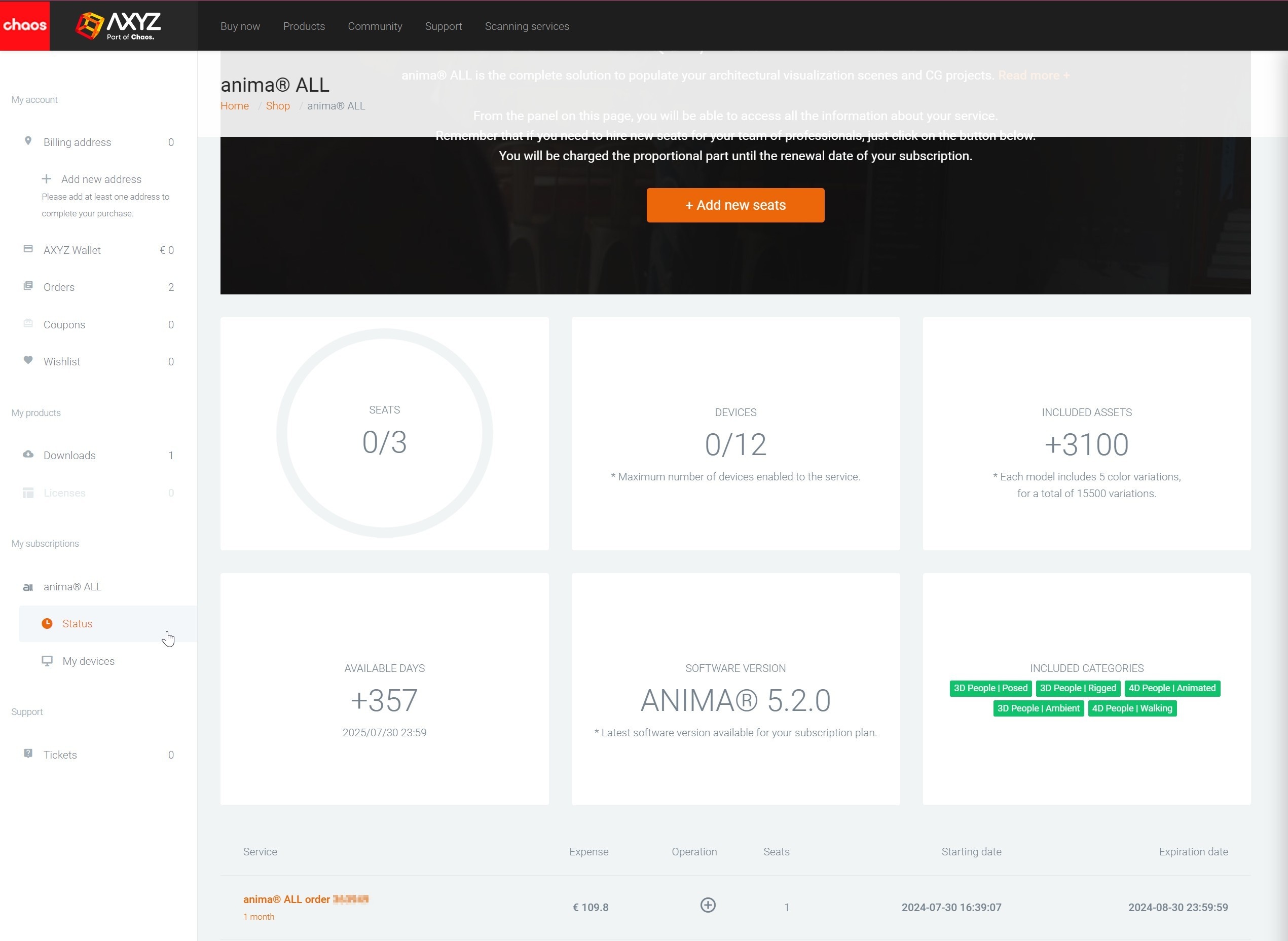Click the plus icon beside Add new address
The width and height of the screenshot is (1288, 941).
click(47, 179)
